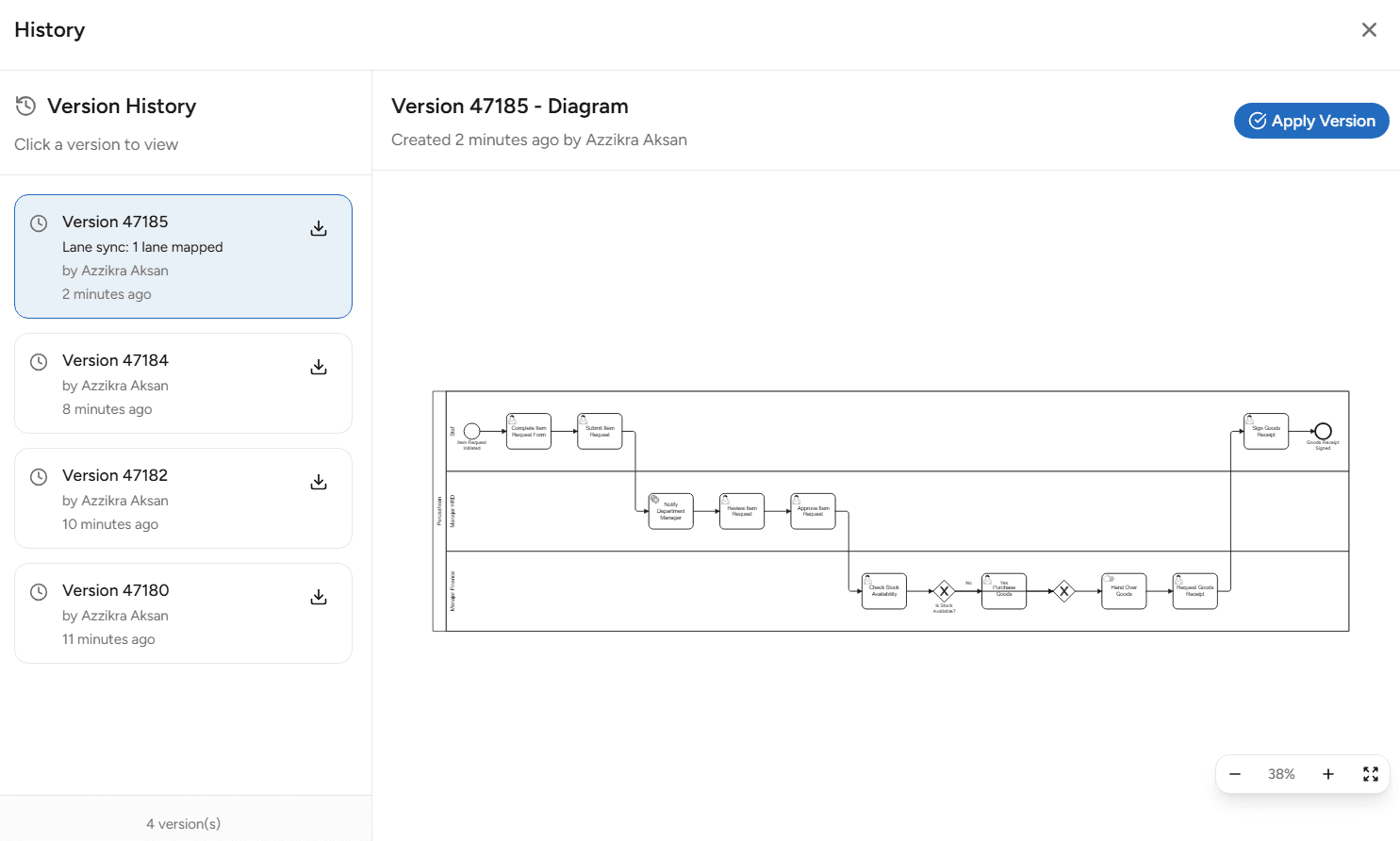Download Version 47185 using its download icon

pos(319,228)
